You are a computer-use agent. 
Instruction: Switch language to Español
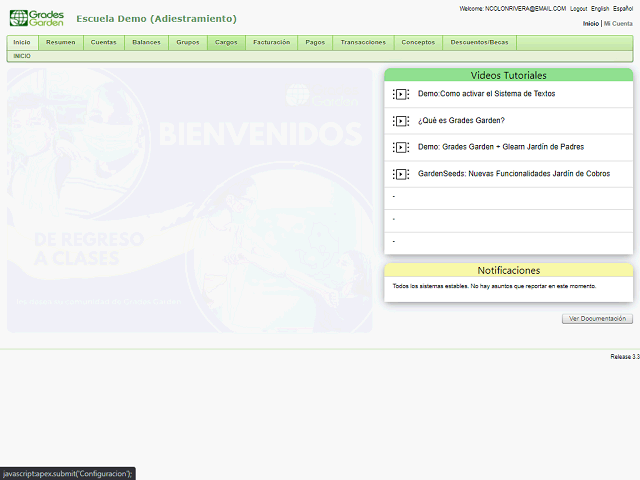pos(623,9)
